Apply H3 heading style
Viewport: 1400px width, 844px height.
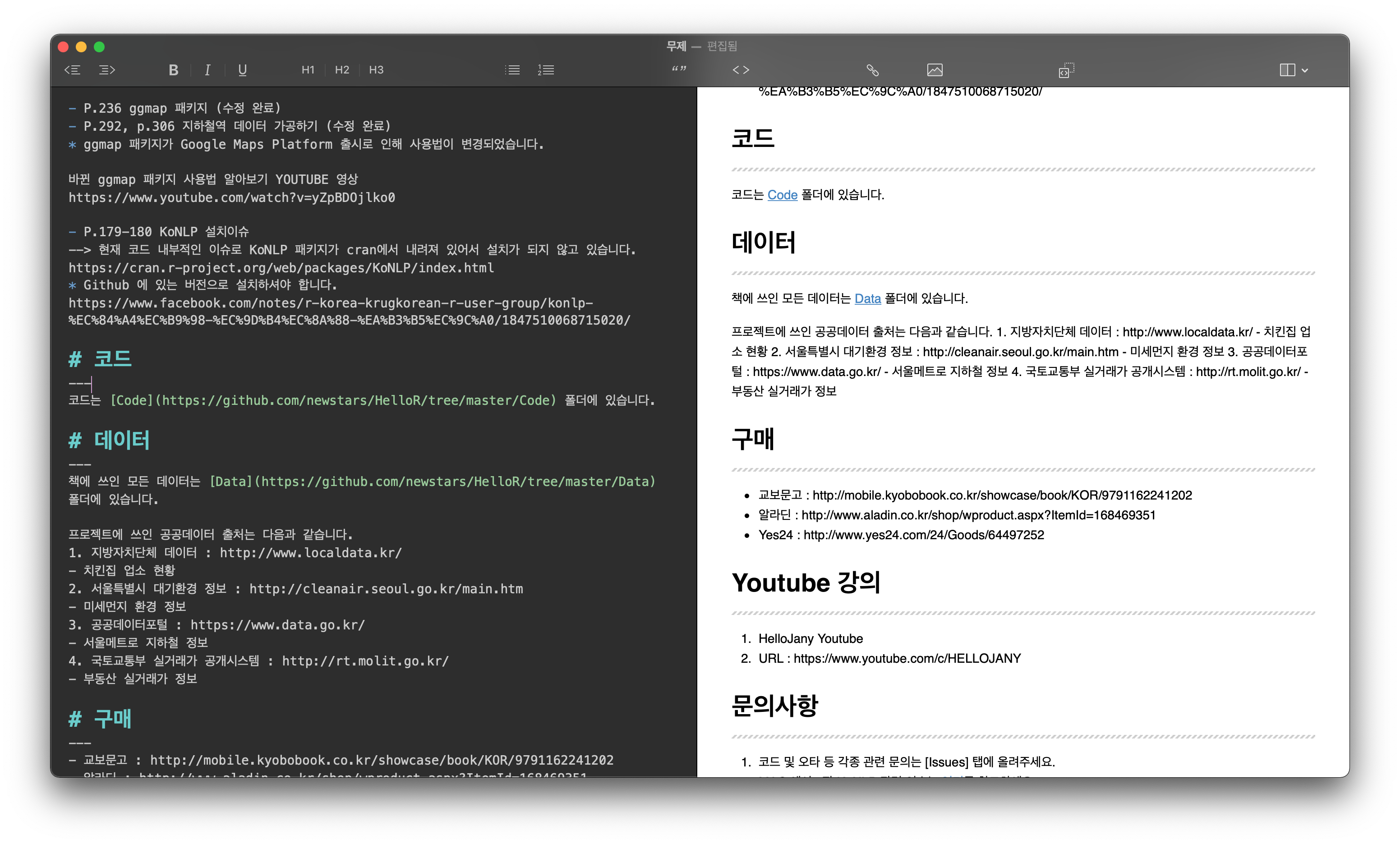[x=376, y=70]
